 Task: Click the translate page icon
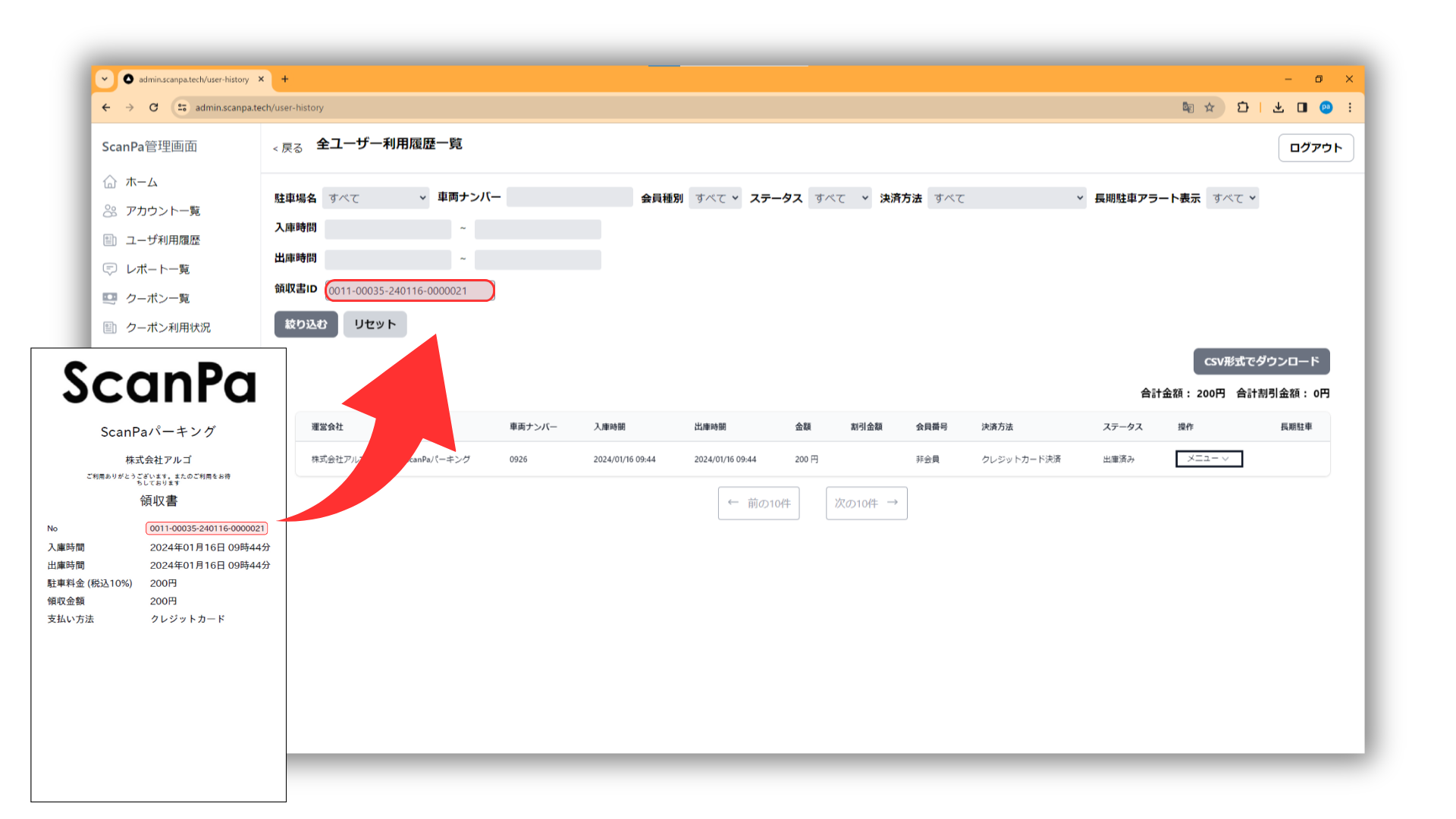pos(1188,108)
